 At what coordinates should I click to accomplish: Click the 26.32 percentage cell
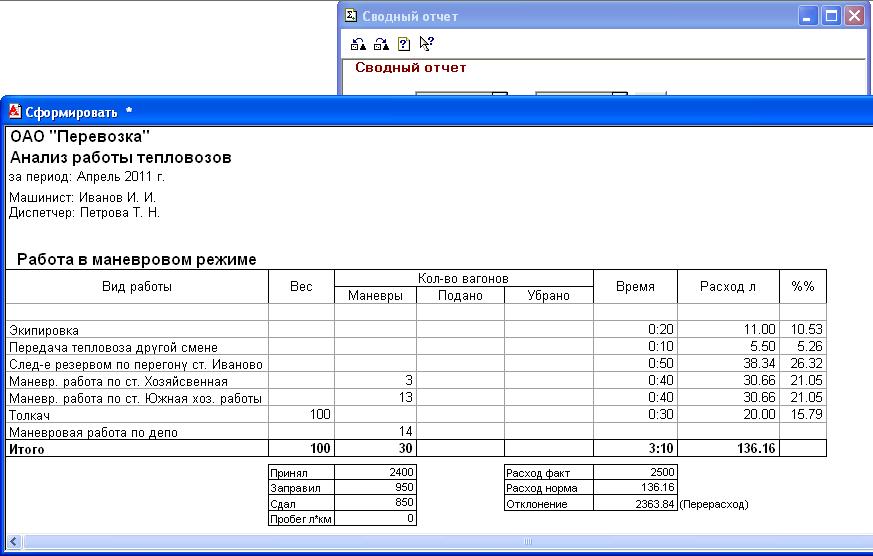pyautogui.click(x=807, y=363)
